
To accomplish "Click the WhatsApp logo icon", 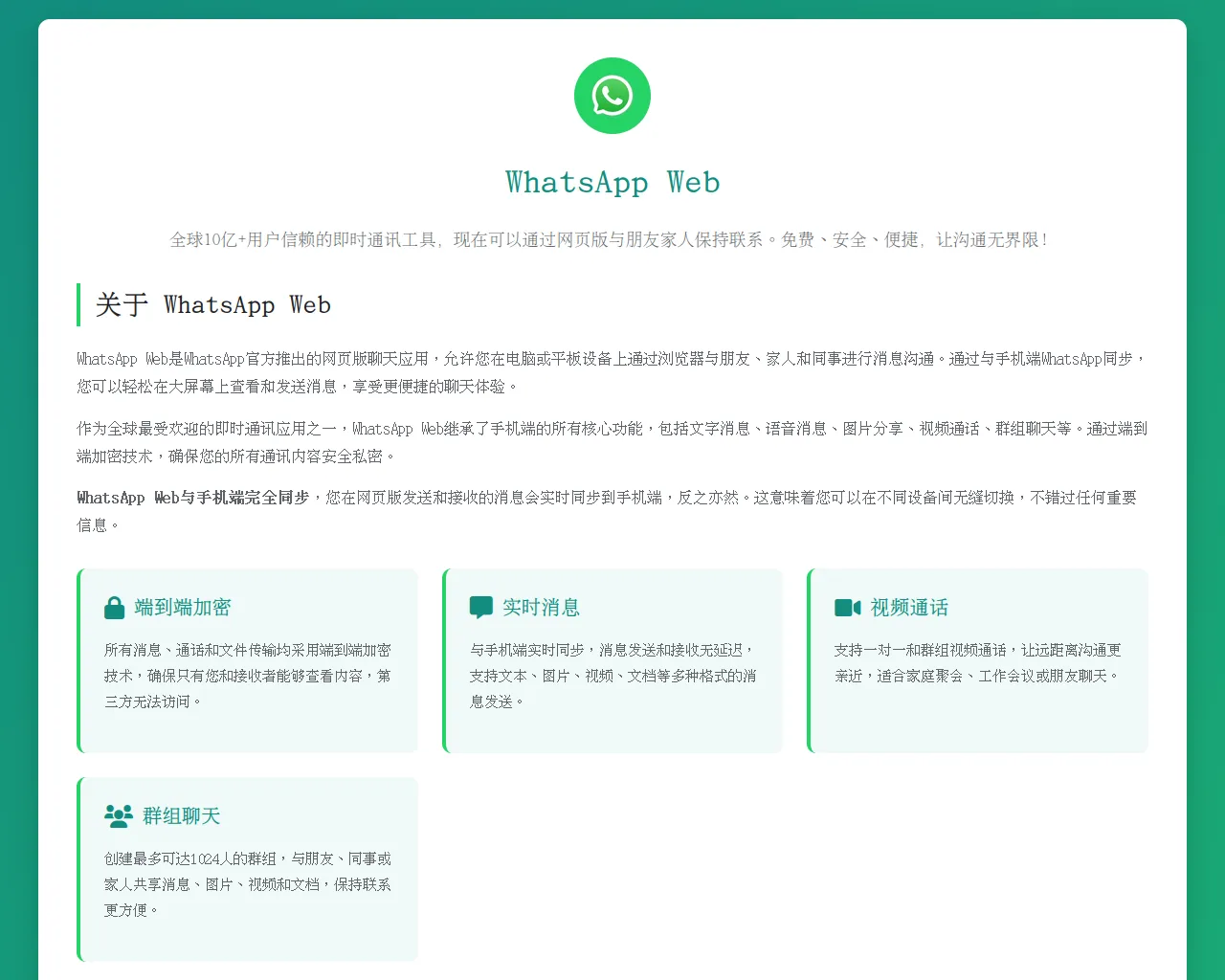I will [612, 96].
